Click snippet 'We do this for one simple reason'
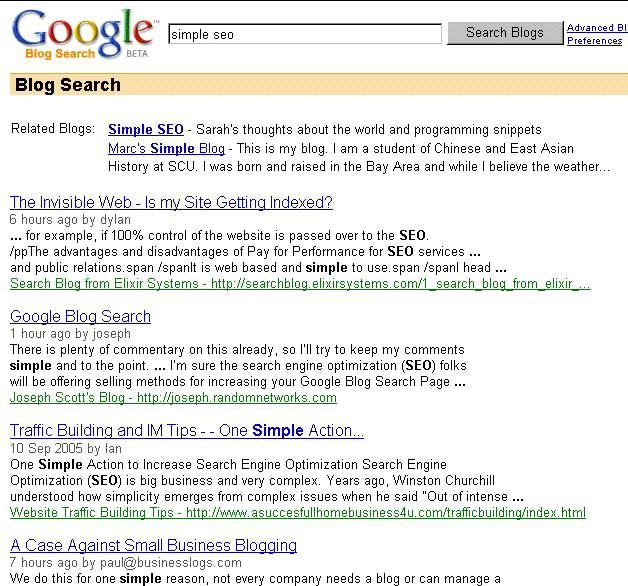This screenshot has height=586, width=628. click(x=255, y=579)
